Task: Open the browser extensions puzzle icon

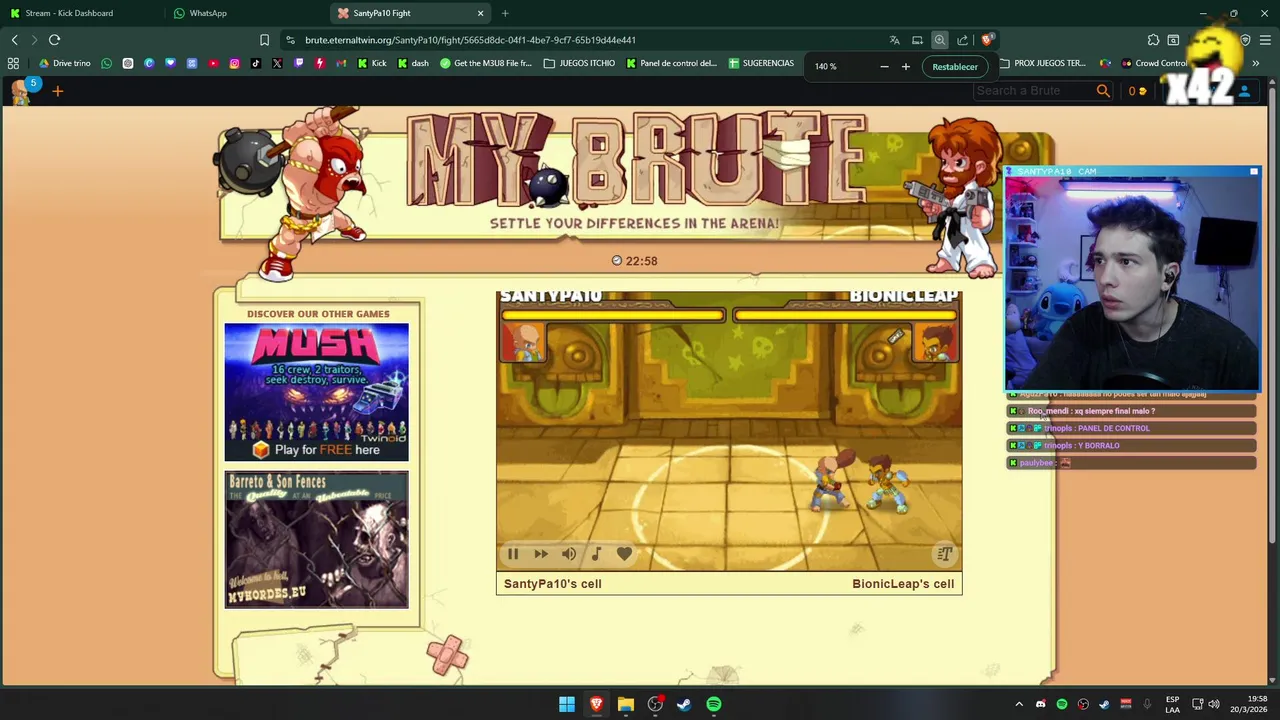Action: (x=1153, y=40)
